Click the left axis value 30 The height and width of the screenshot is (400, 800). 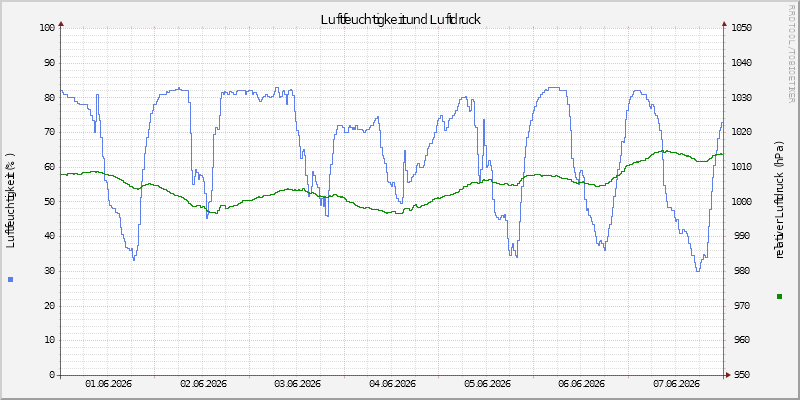pos(49,271)
